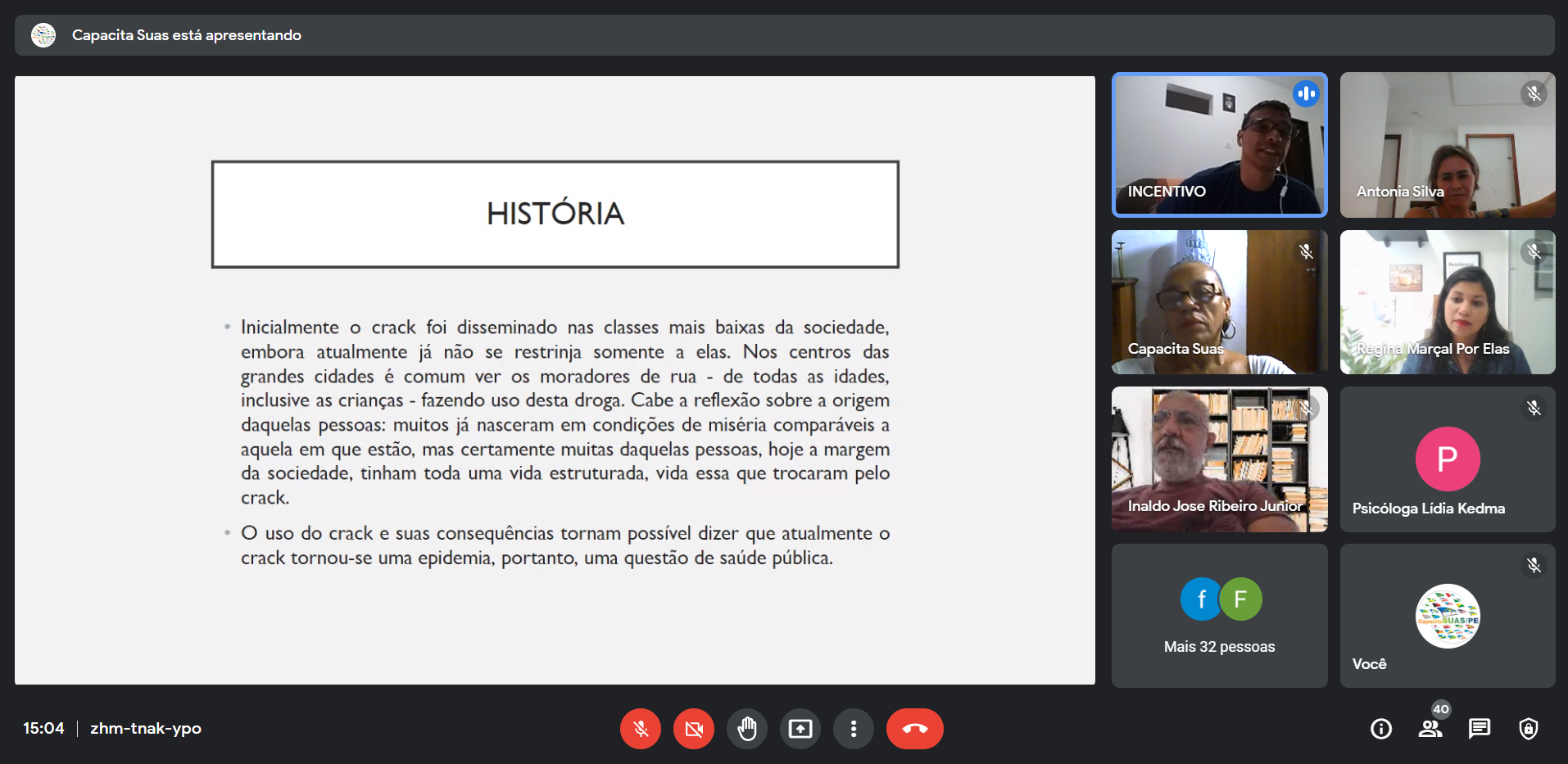Show the participants list
1568x764 pixels.
point(1430,728)
